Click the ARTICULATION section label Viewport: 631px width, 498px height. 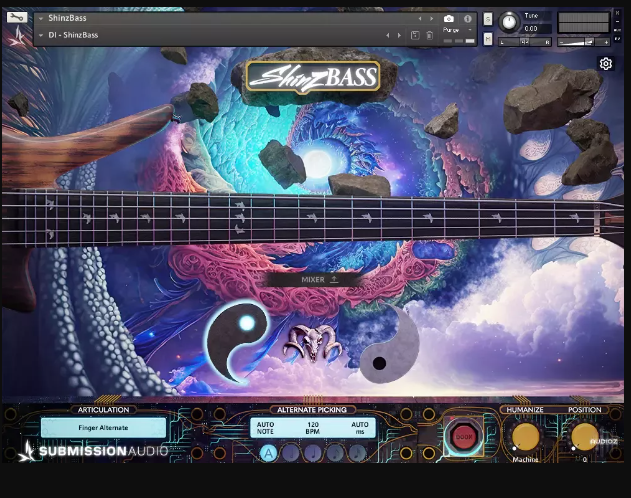tap(103, 410)
